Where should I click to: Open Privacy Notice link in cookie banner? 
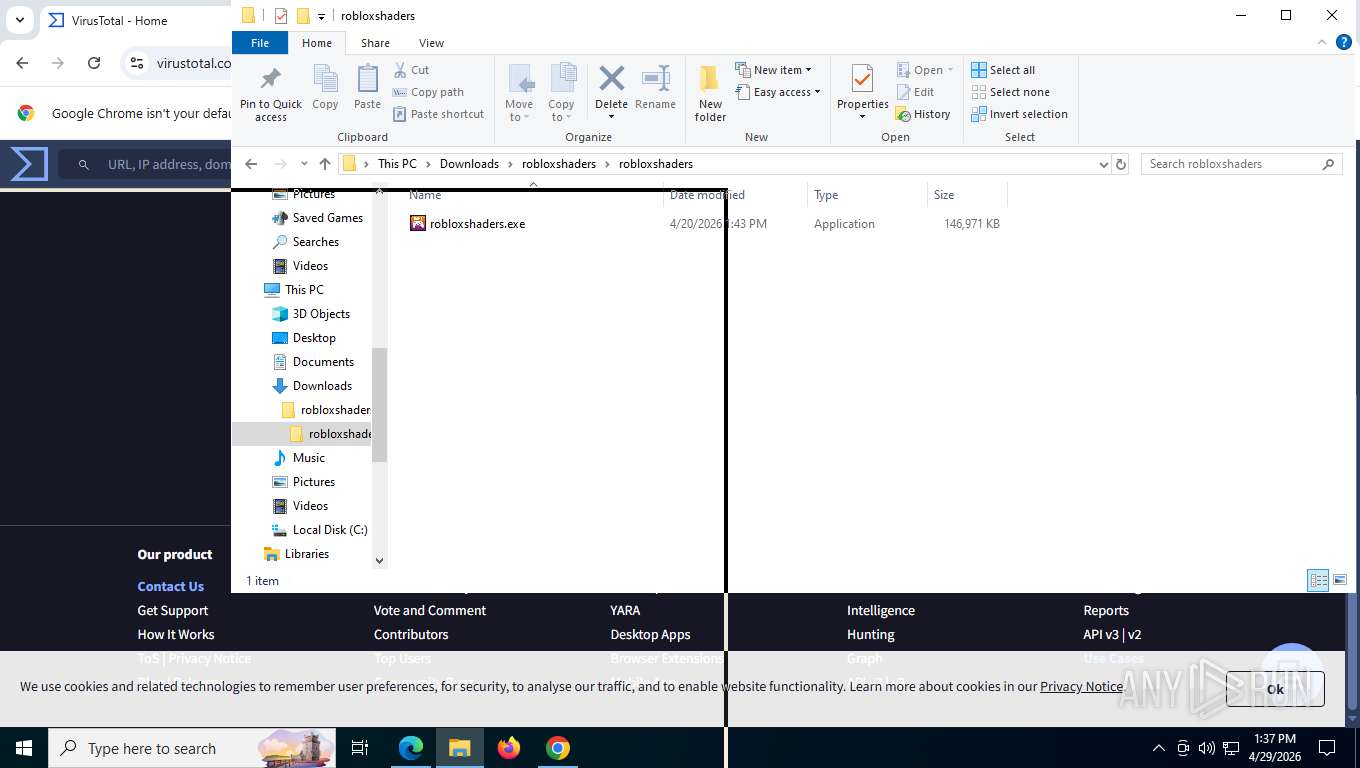click(x=1081, y=686)
